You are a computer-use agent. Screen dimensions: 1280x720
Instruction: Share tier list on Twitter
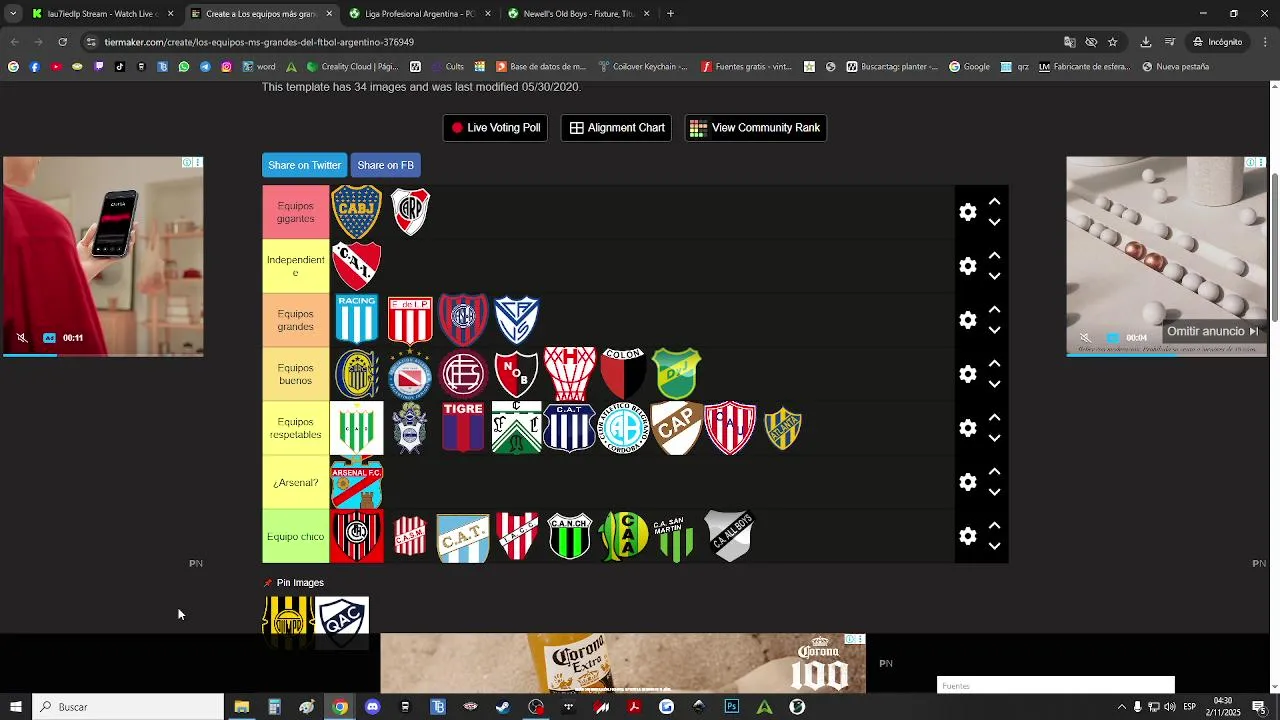(x=304, y=165)
